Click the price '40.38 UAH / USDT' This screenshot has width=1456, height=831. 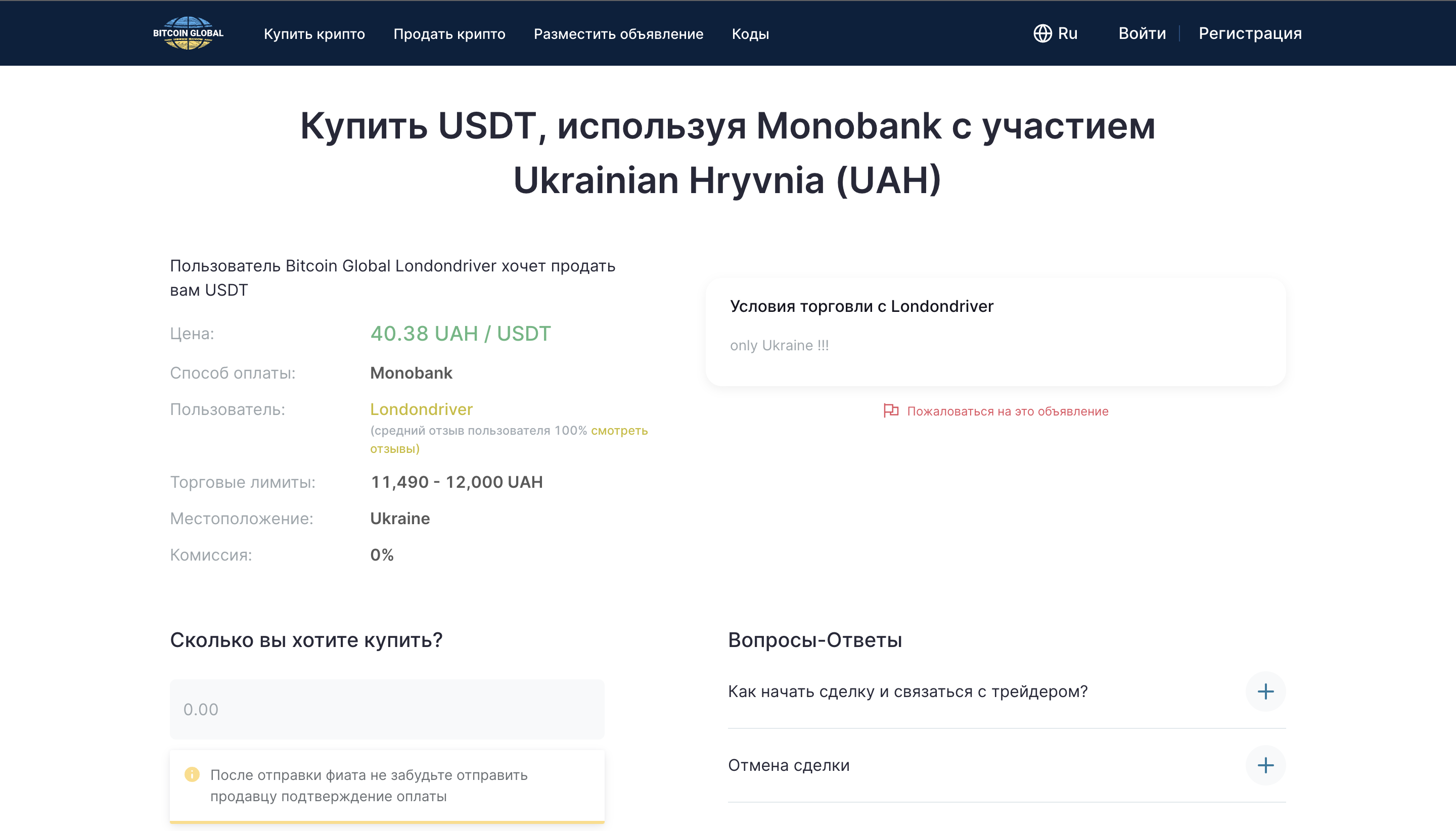click(x=461, y=333)
